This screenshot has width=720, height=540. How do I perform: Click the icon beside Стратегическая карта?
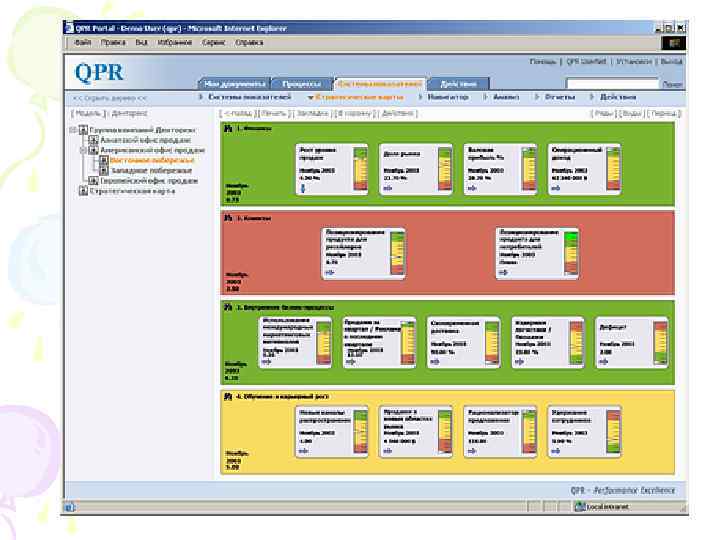pos(83,191)
